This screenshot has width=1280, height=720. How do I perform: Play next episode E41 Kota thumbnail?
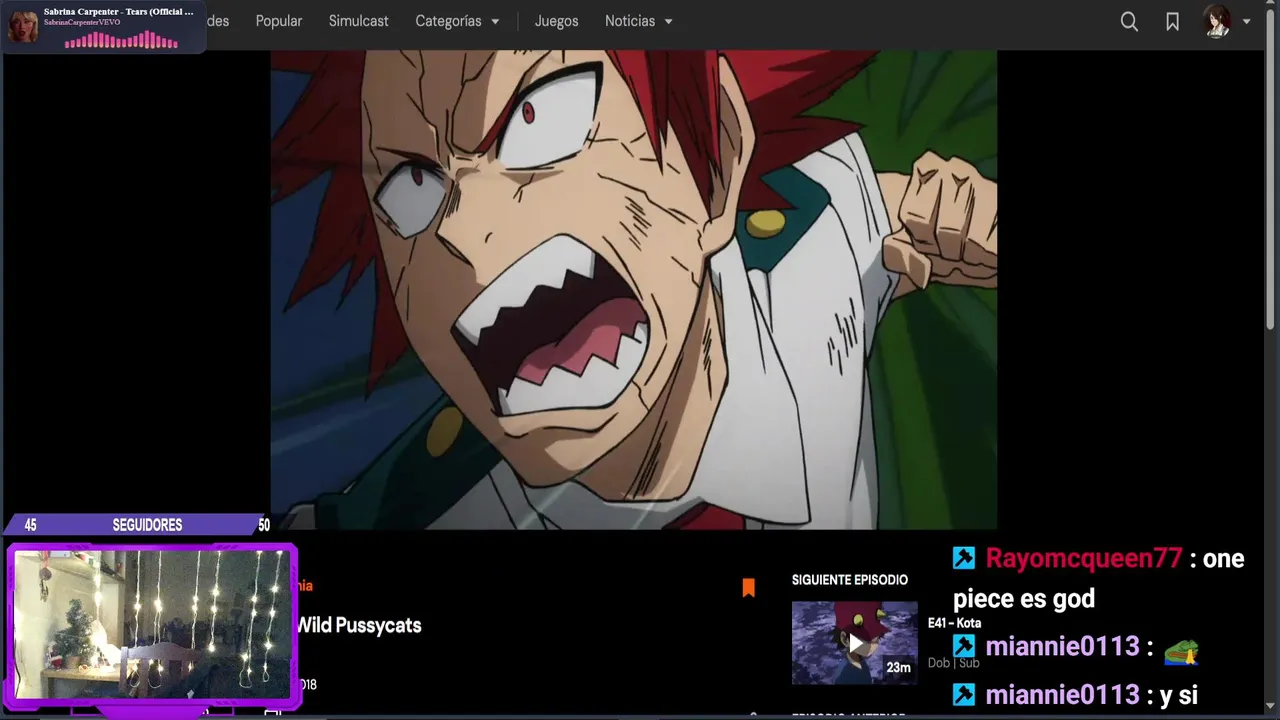point(854,643)
